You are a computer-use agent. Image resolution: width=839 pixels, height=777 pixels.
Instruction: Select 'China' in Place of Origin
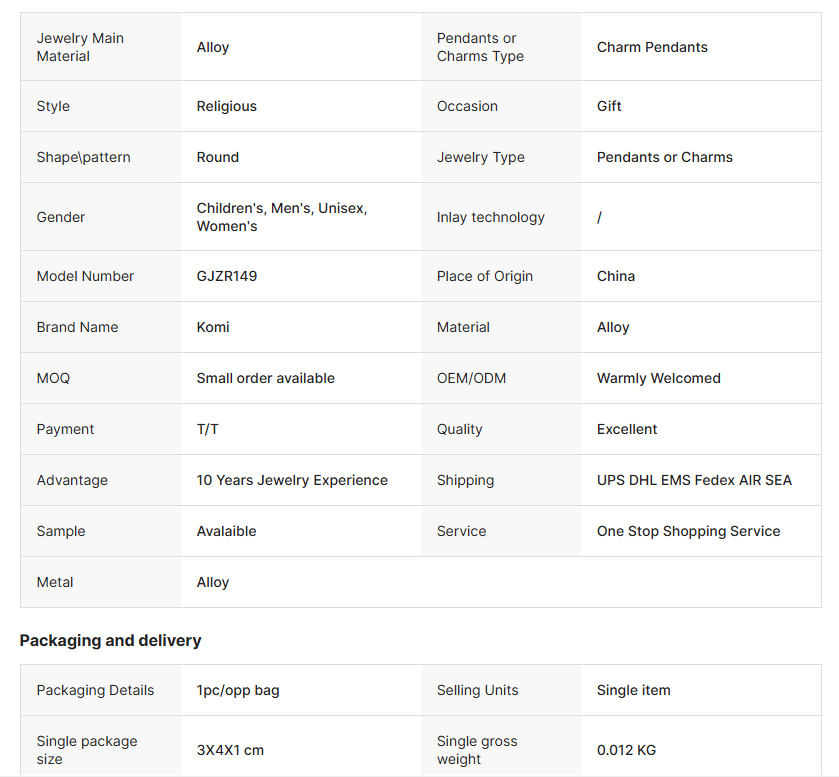pos(616,276)
